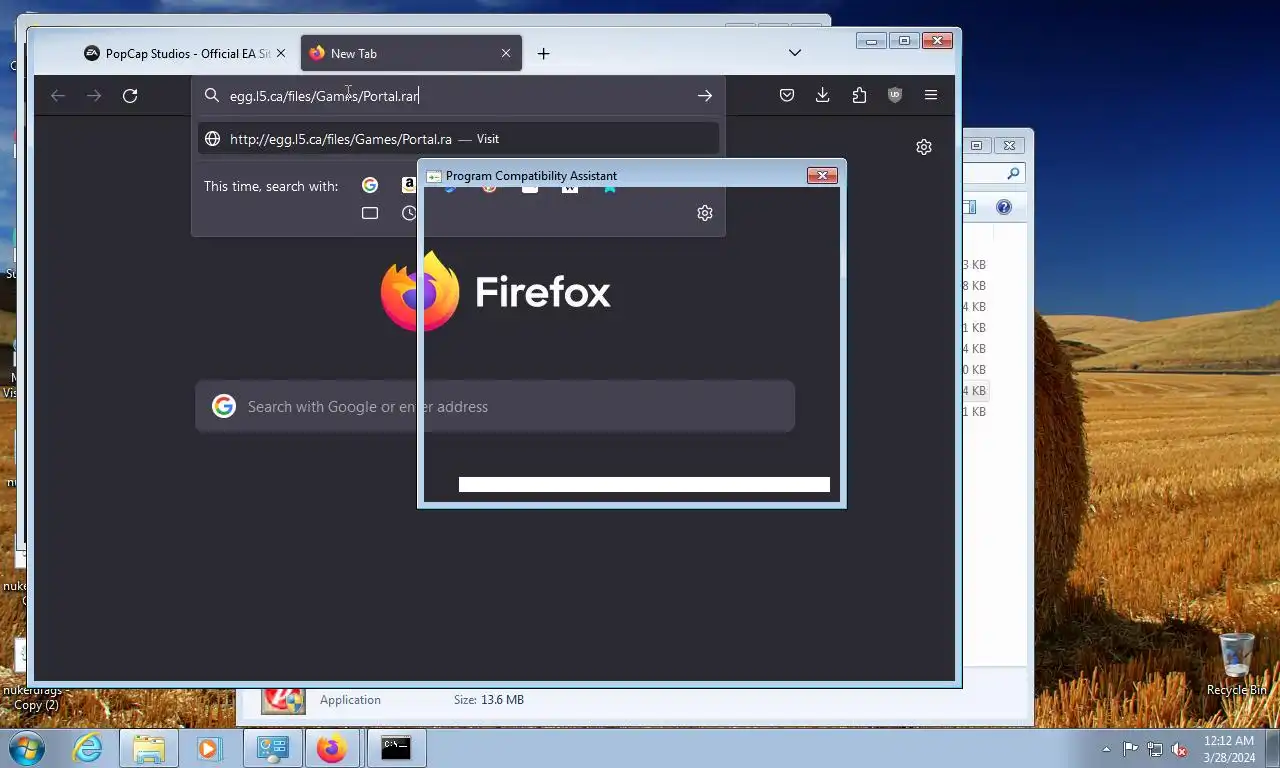Personalize New Tab gear icon
The image size is (1280, 768).
point(924,147)
